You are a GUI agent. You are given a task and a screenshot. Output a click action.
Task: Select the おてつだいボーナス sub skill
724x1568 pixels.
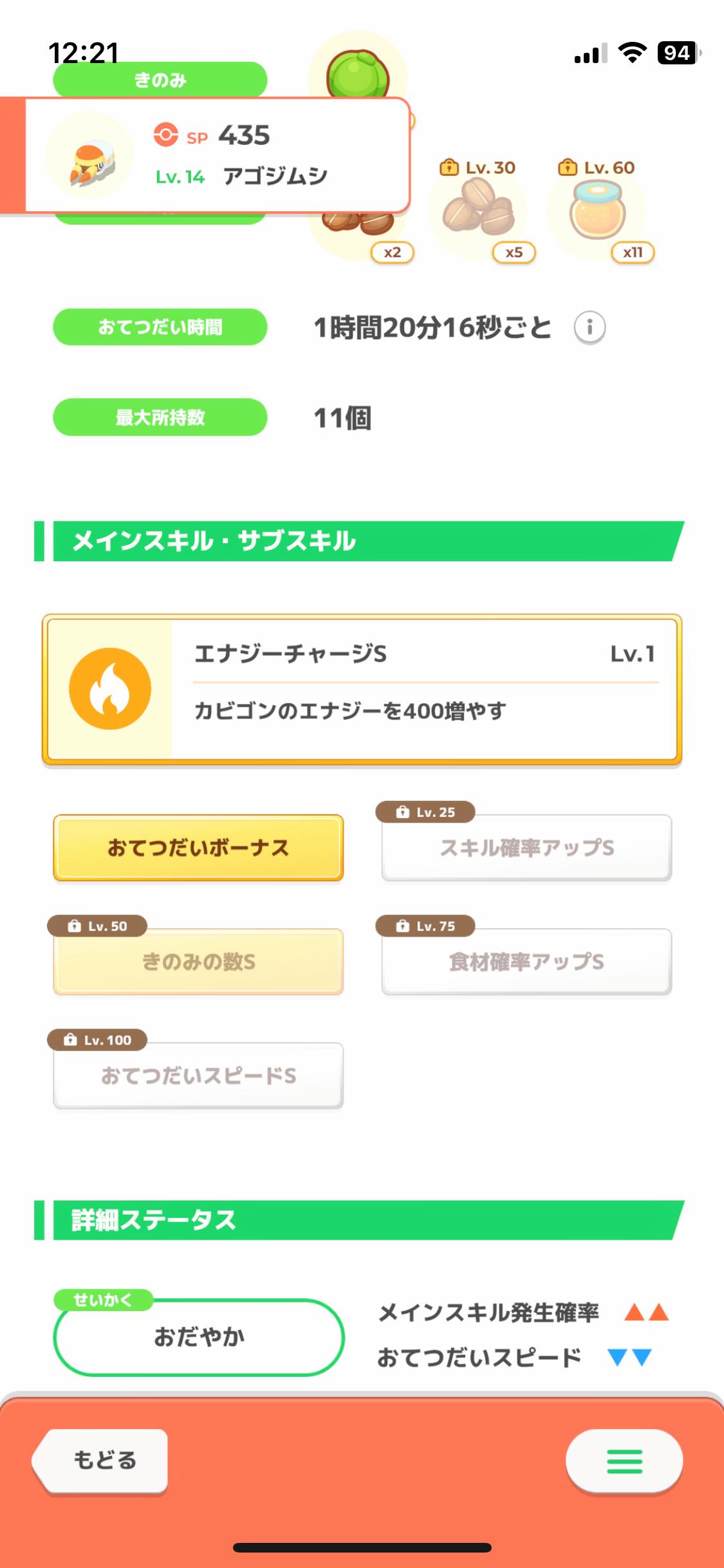198,848
